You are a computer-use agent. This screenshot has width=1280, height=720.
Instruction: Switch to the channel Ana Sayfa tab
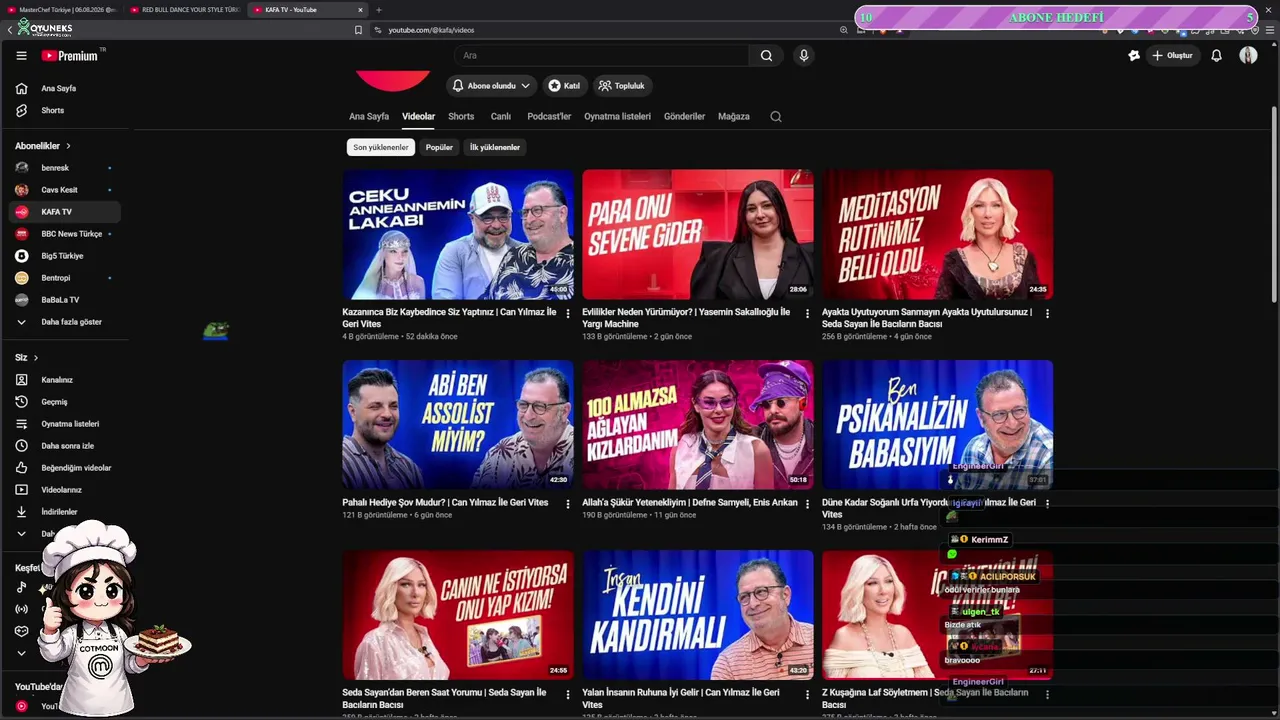[x=369, y=117]
